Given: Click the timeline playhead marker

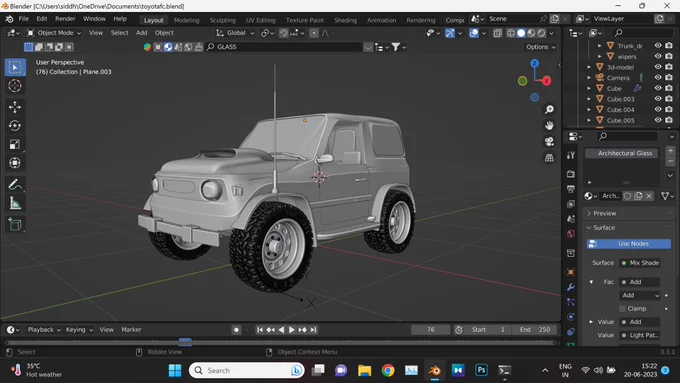Looking at the screenshot, I should coord(185,342).
